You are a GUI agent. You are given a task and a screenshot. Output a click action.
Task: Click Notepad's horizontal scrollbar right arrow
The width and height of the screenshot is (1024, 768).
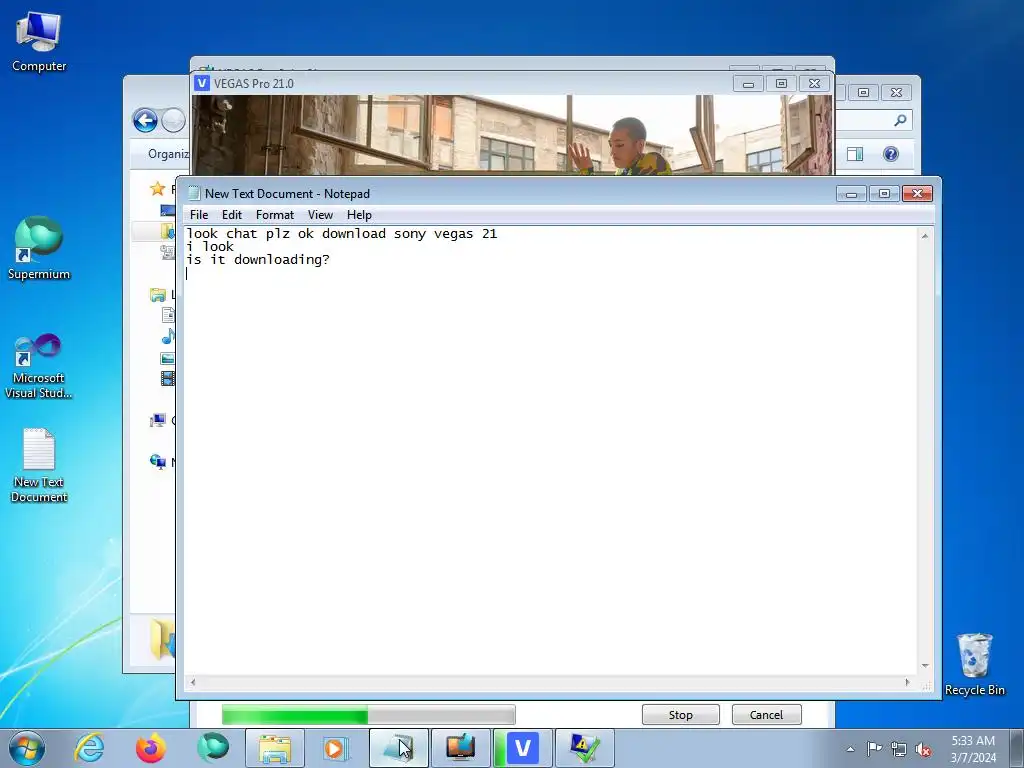pos(908,682)
